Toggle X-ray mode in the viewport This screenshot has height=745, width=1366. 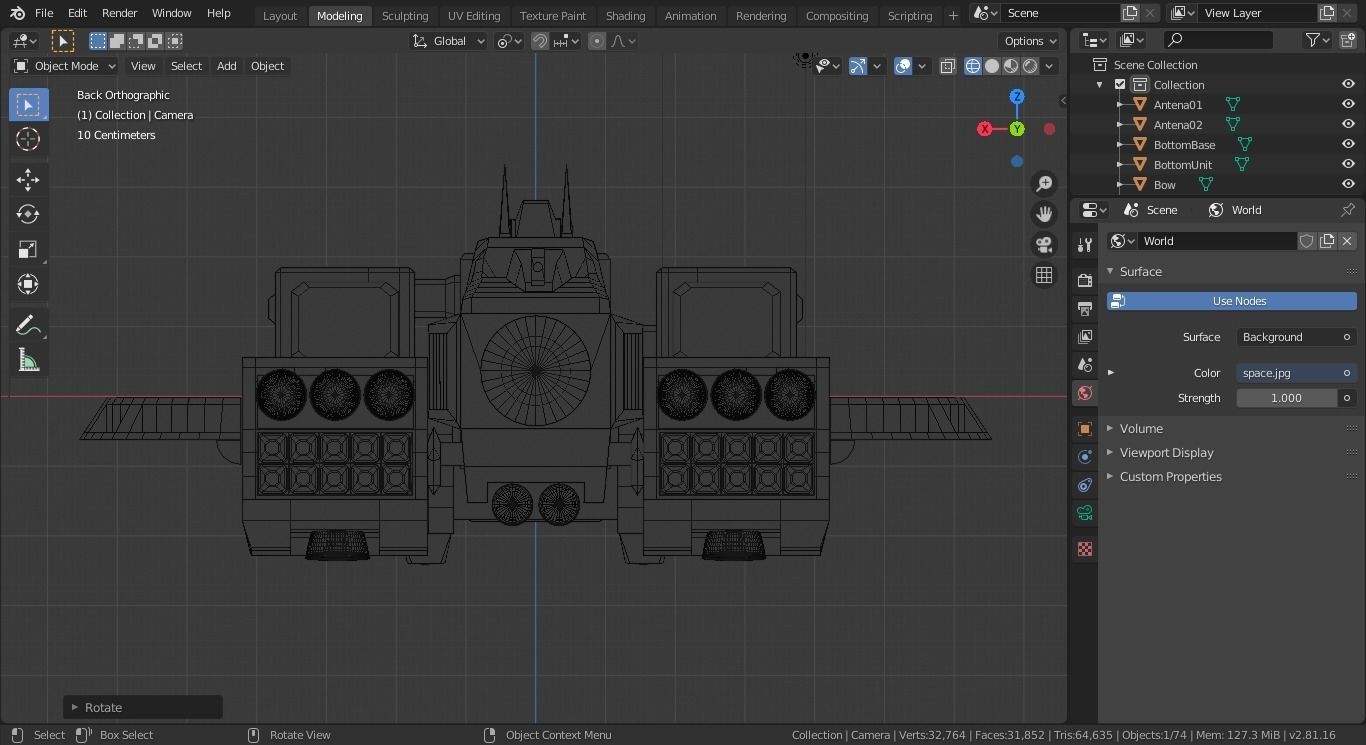point(947,65)
